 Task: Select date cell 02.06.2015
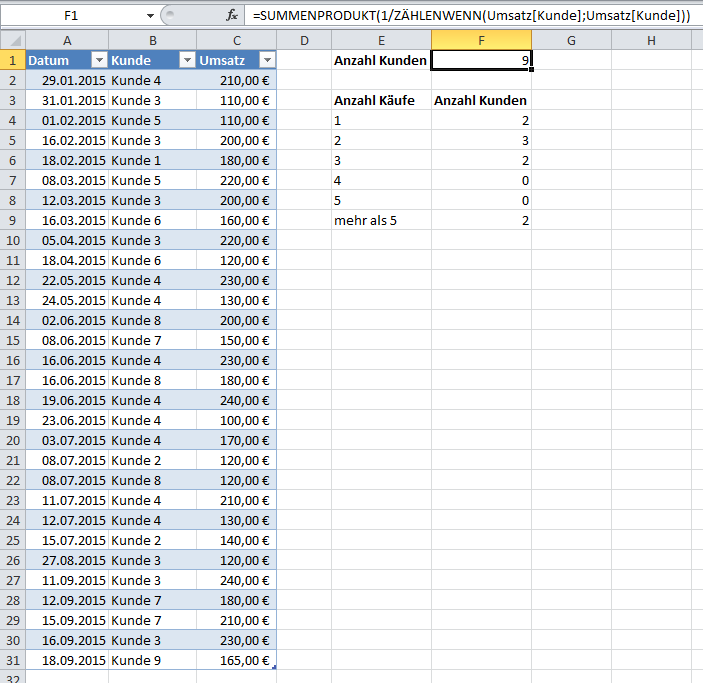[x=67, y=320]
